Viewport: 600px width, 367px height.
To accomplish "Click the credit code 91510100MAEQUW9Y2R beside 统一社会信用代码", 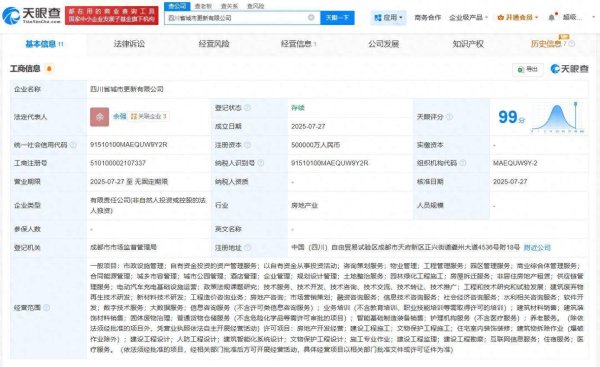I will point(129,145).
